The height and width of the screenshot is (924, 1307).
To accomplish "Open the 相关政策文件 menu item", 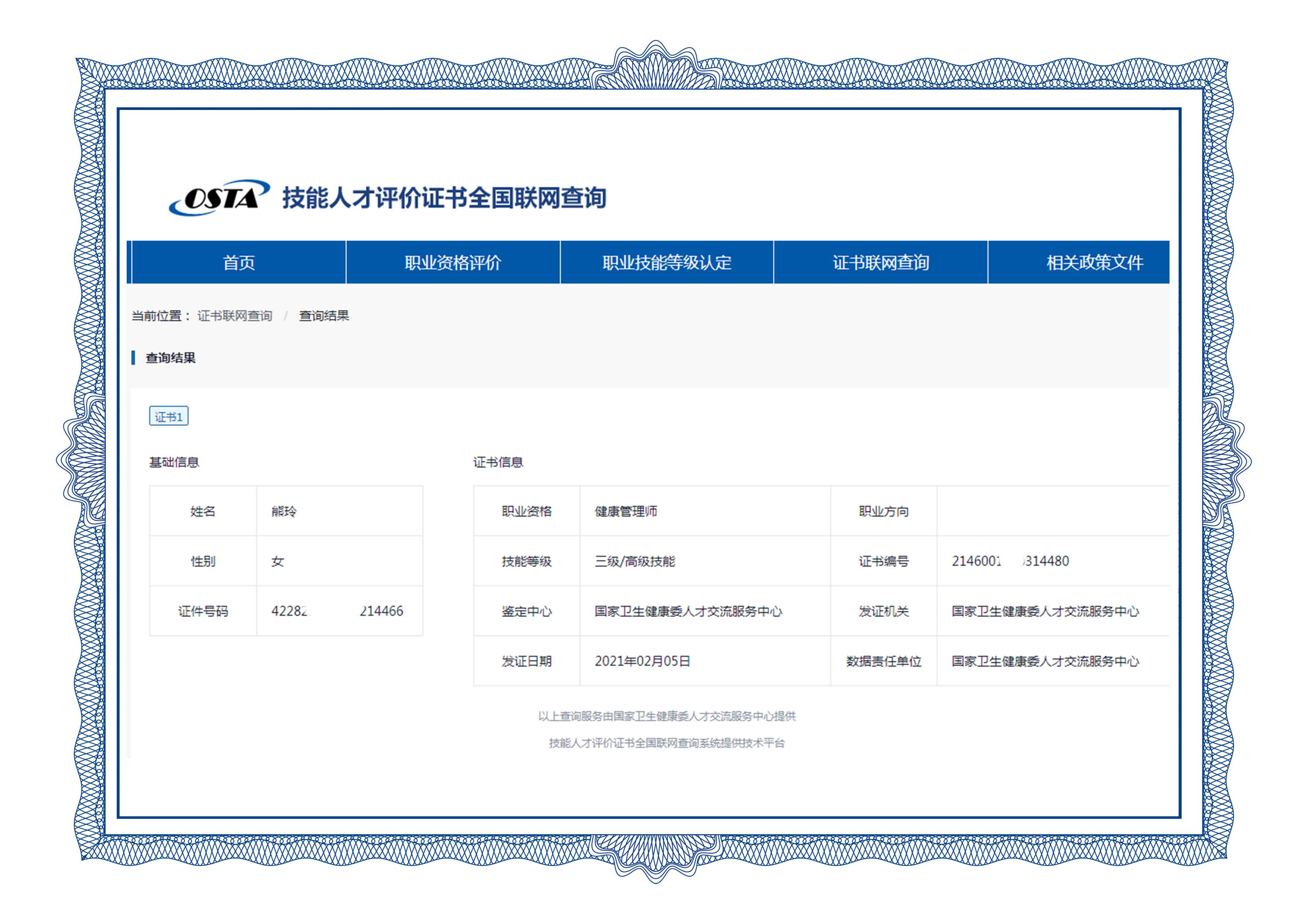I will coord(1094,262).
